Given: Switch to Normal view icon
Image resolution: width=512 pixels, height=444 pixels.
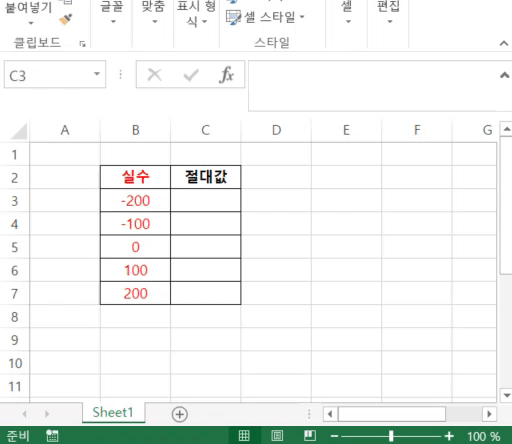Looking at the screenshot, I should point(244,435).
